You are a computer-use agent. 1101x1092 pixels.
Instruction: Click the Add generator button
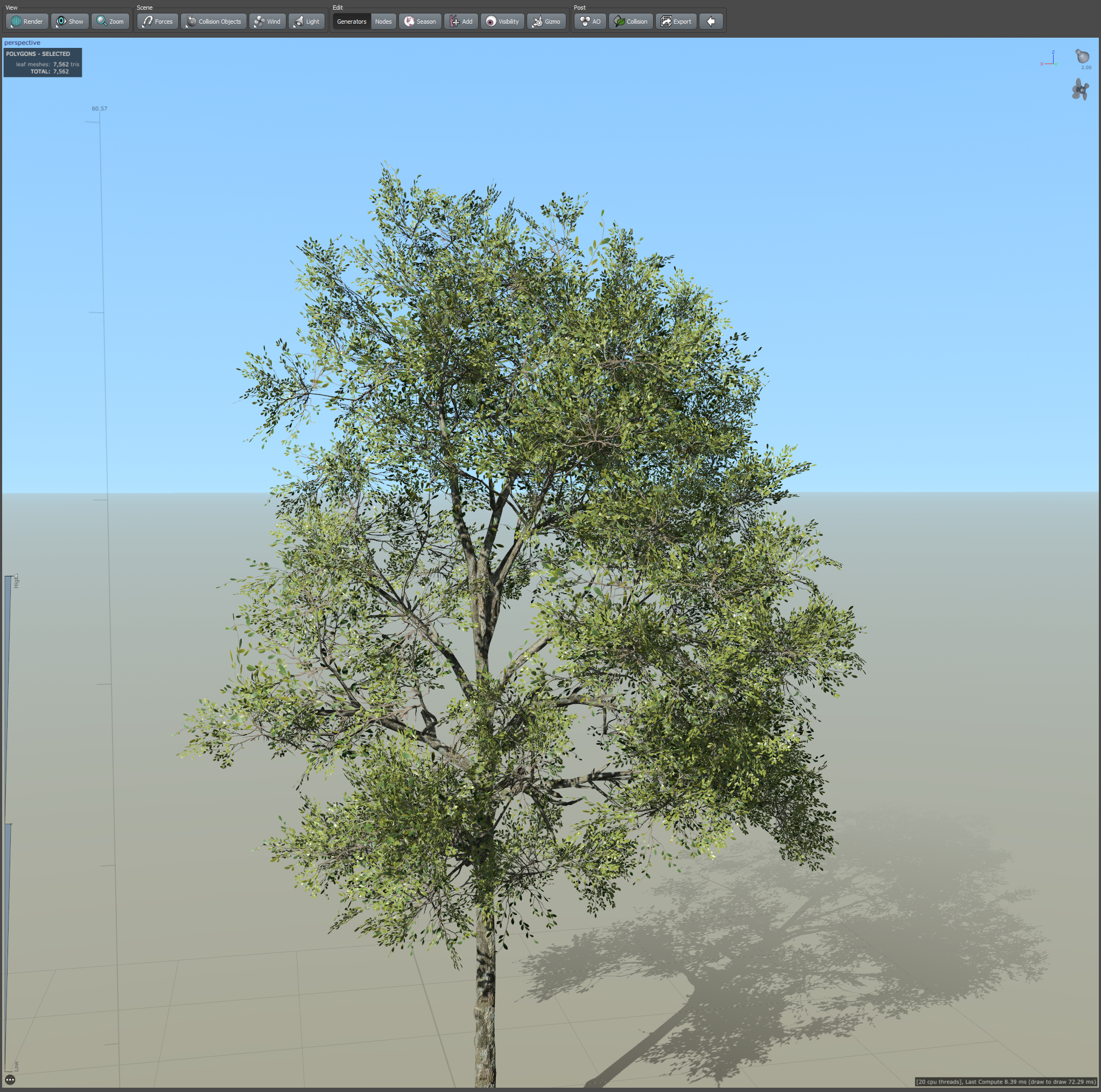click(460, 22)
